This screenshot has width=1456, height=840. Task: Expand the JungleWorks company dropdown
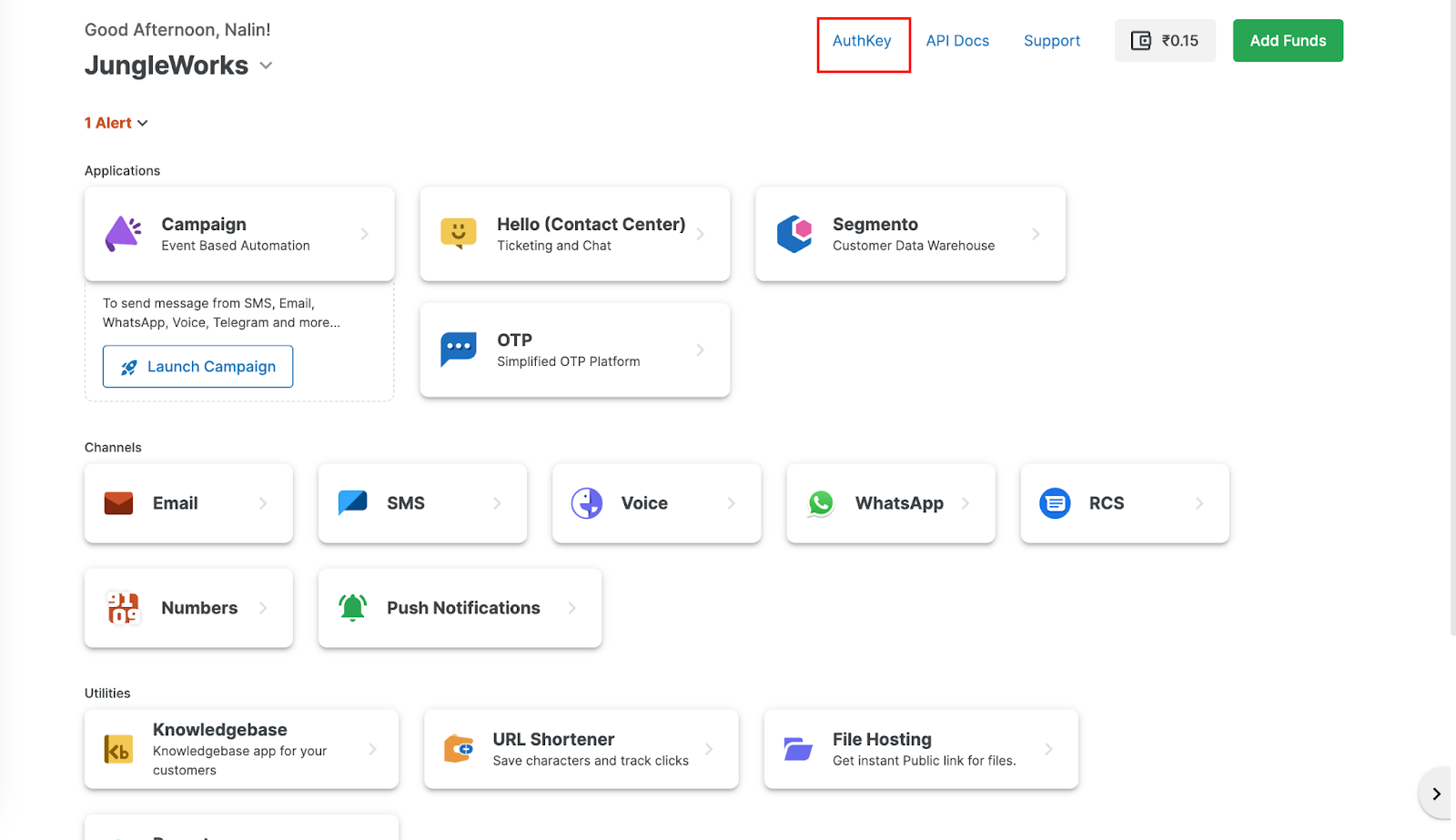pos(266,66)
